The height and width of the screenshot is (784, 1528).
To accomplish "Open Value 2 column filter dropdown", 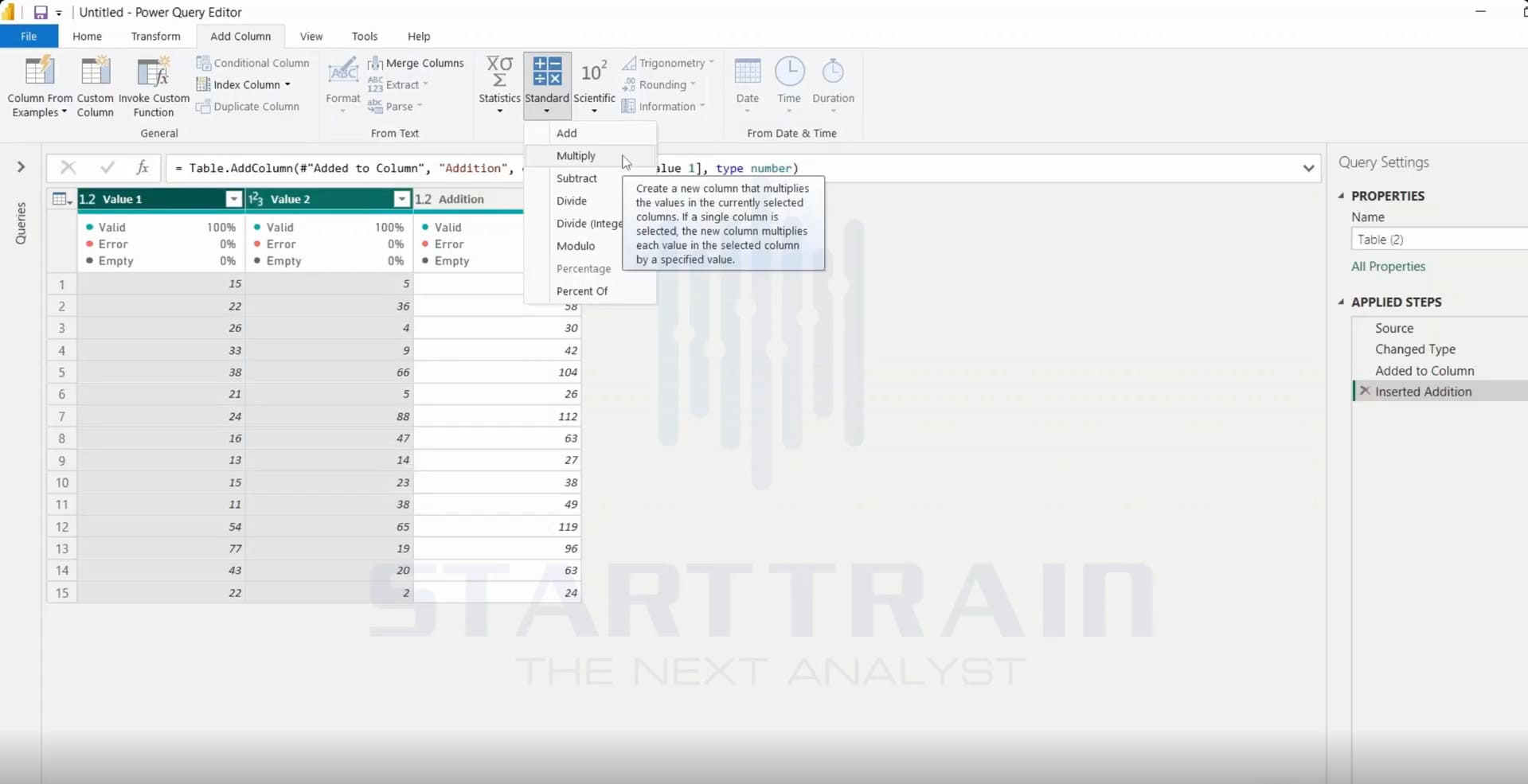I will tap(401, 199).
